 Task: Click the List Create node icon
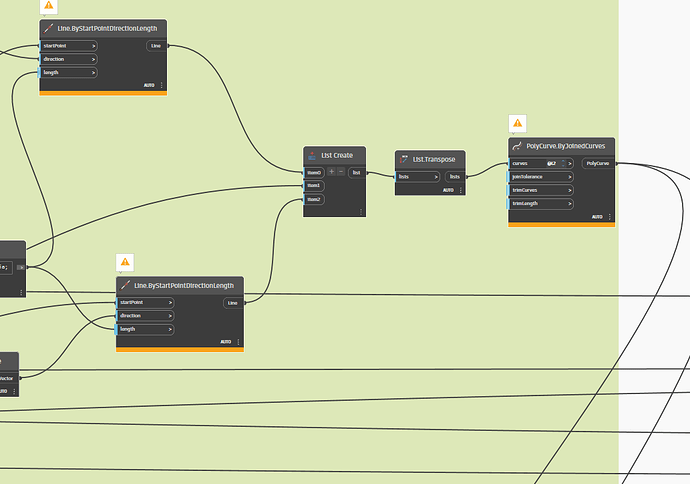312,156
